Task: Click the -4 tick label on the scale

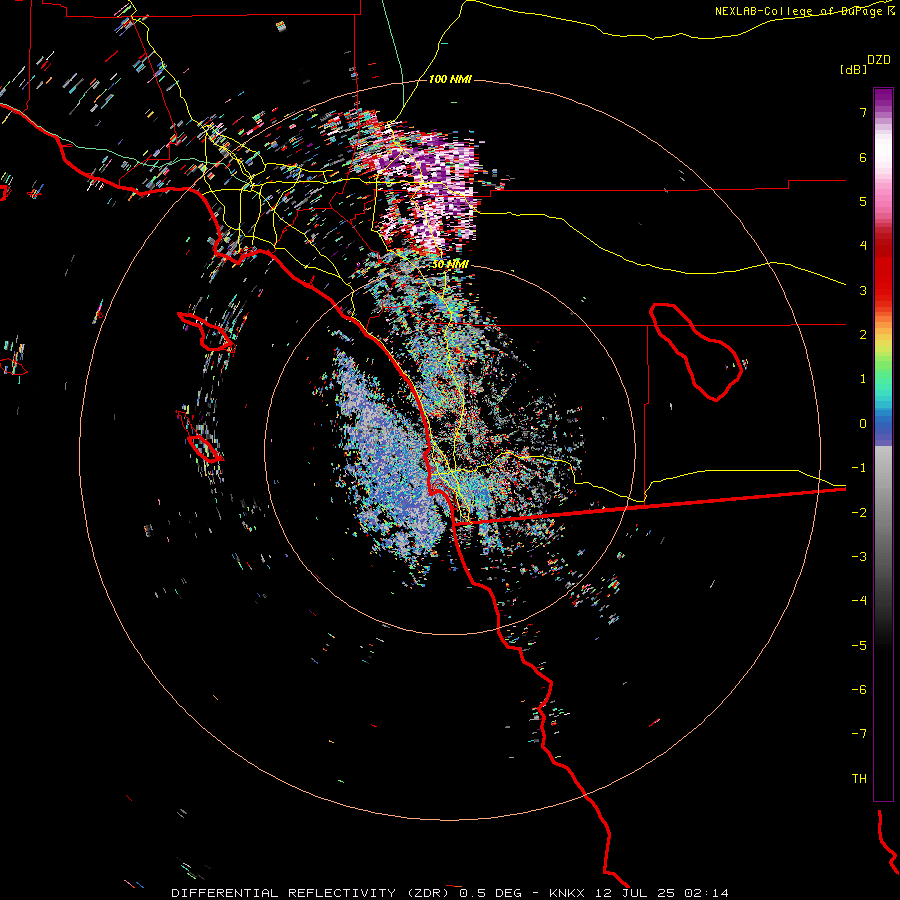Action: pyautogui.click(x=859, y=601)
